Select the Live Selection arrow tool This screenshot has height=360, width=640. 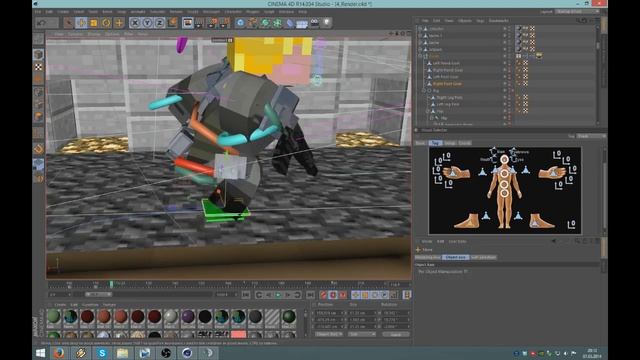pos(68,23)
